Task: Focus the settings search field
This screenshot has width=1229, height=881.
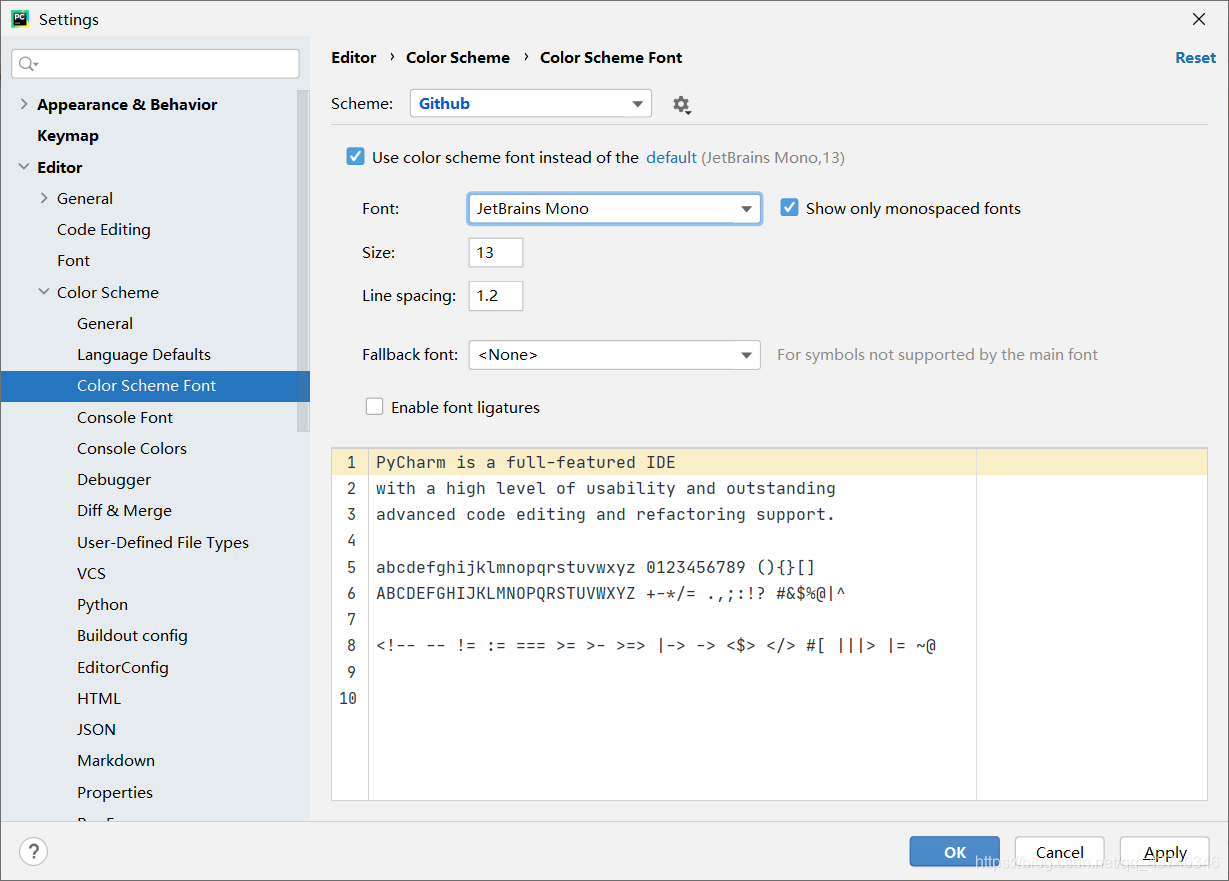Action: (155, 64)
